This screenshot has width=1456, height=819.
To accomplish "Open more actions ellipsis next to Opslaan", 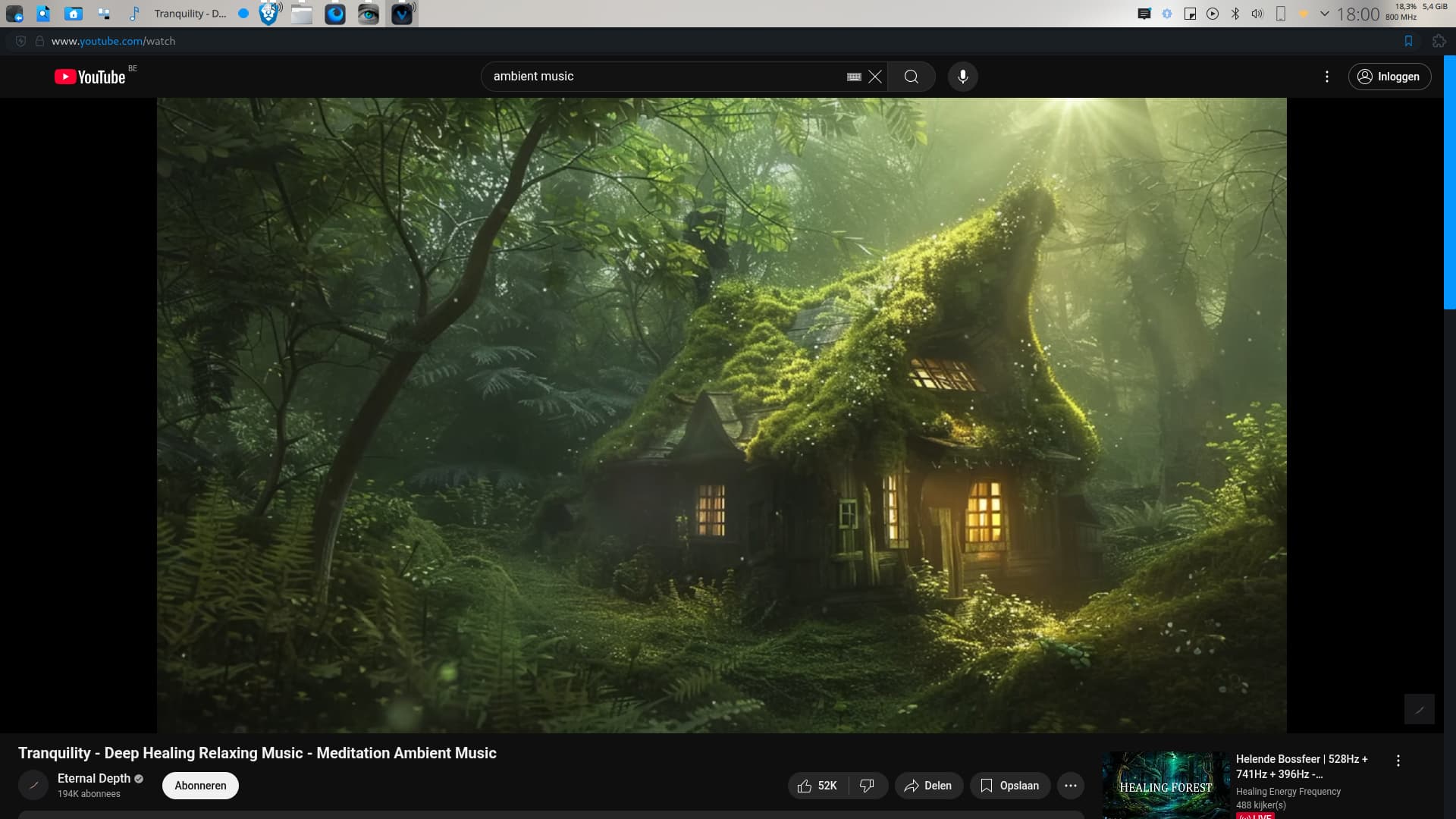I will (1070, 786).
